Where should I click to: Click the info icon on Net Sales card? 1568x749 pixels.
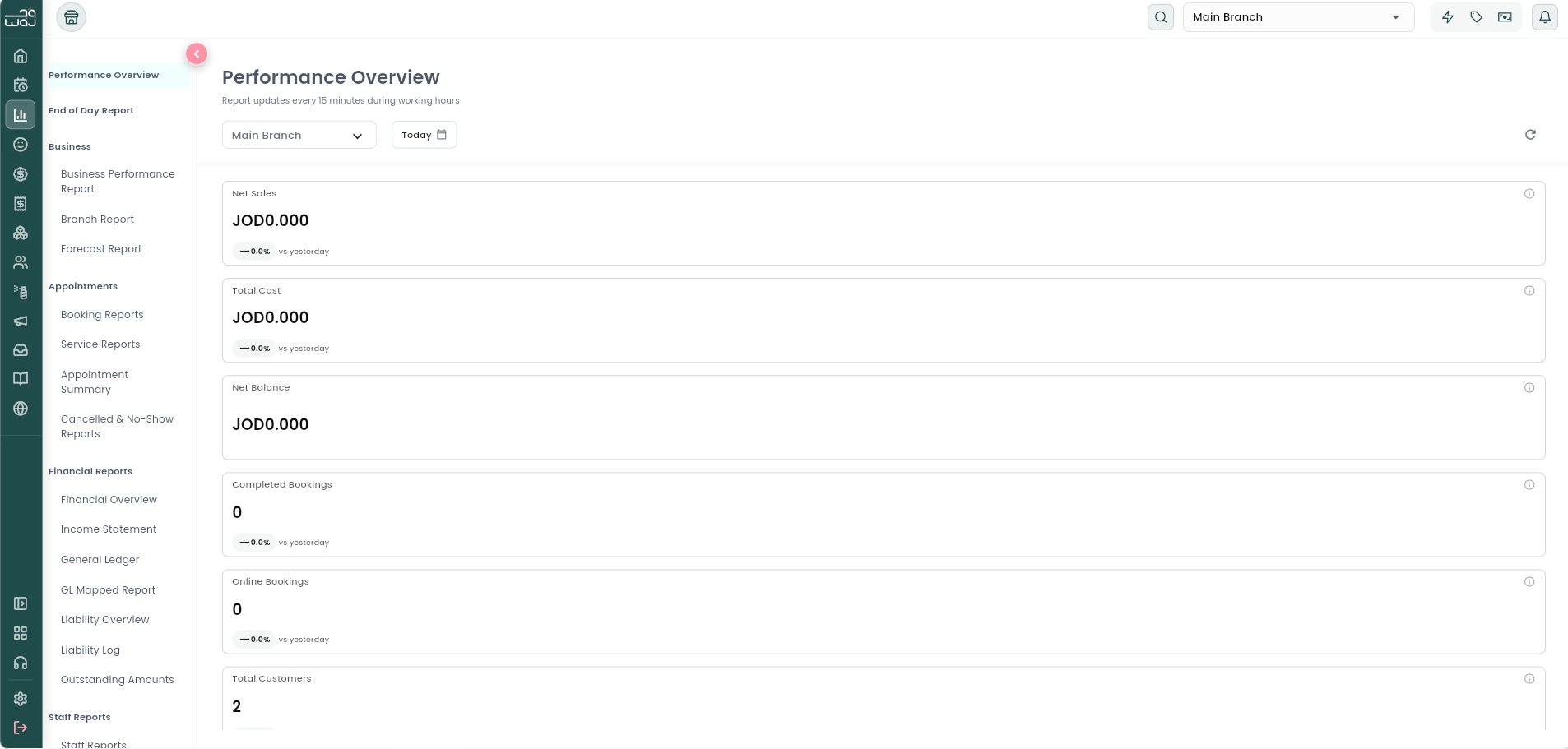(1529, 194)
